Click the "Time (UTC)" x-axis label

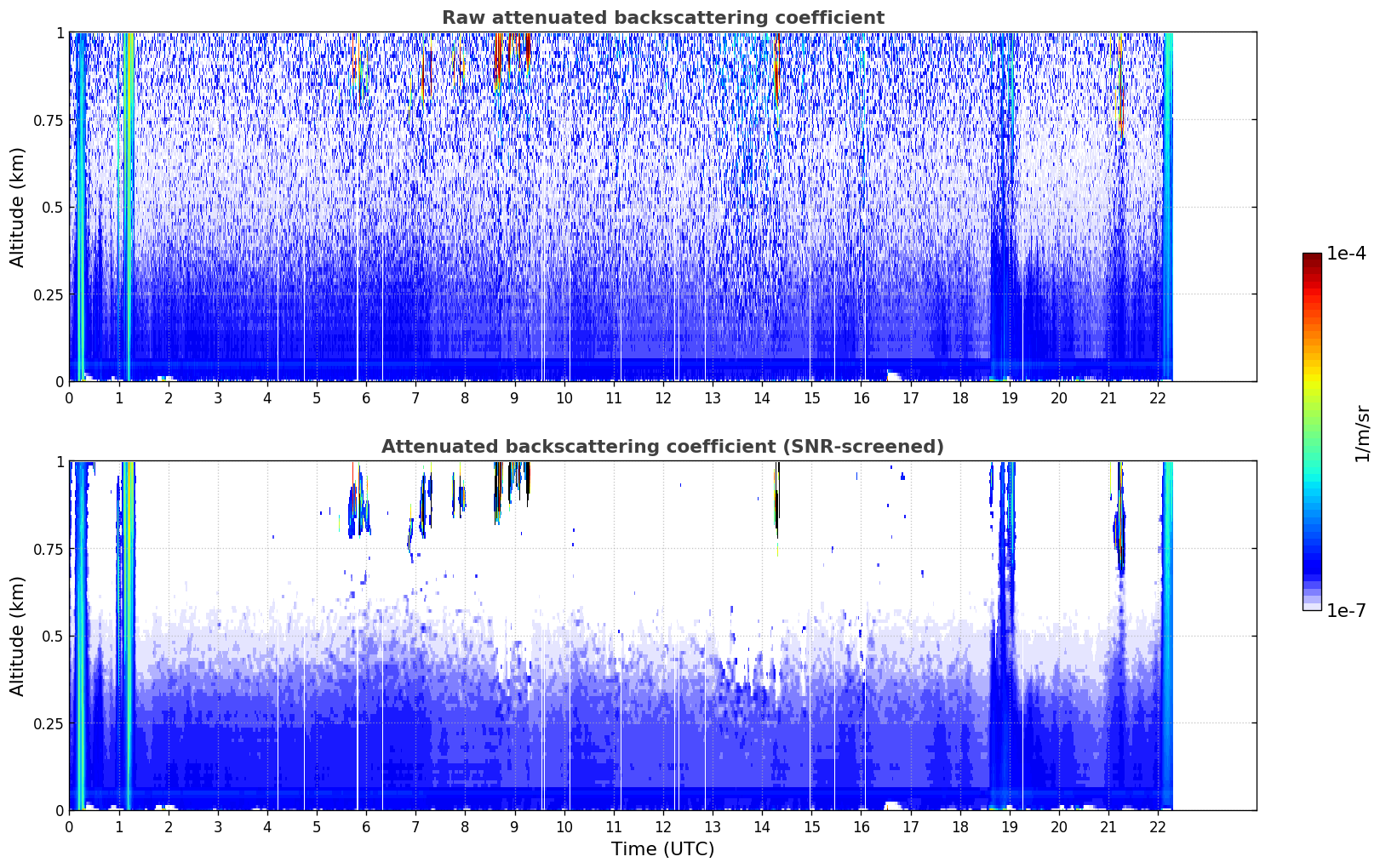coord(662,849)
